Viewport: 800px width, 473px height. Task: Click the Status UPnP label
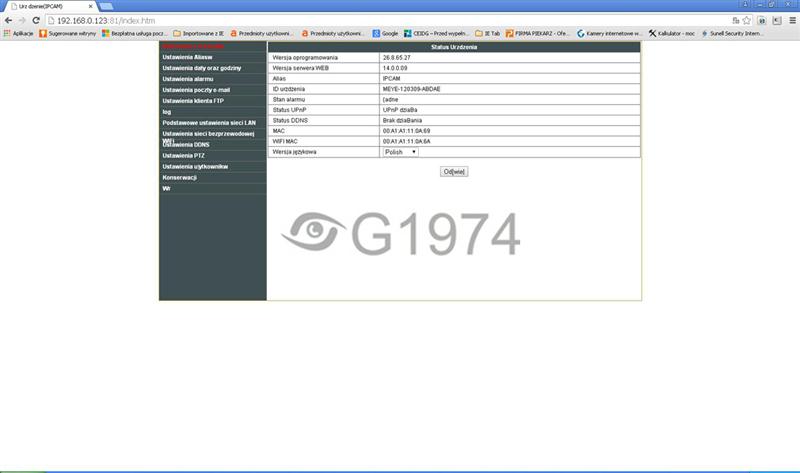click(289, 110)
